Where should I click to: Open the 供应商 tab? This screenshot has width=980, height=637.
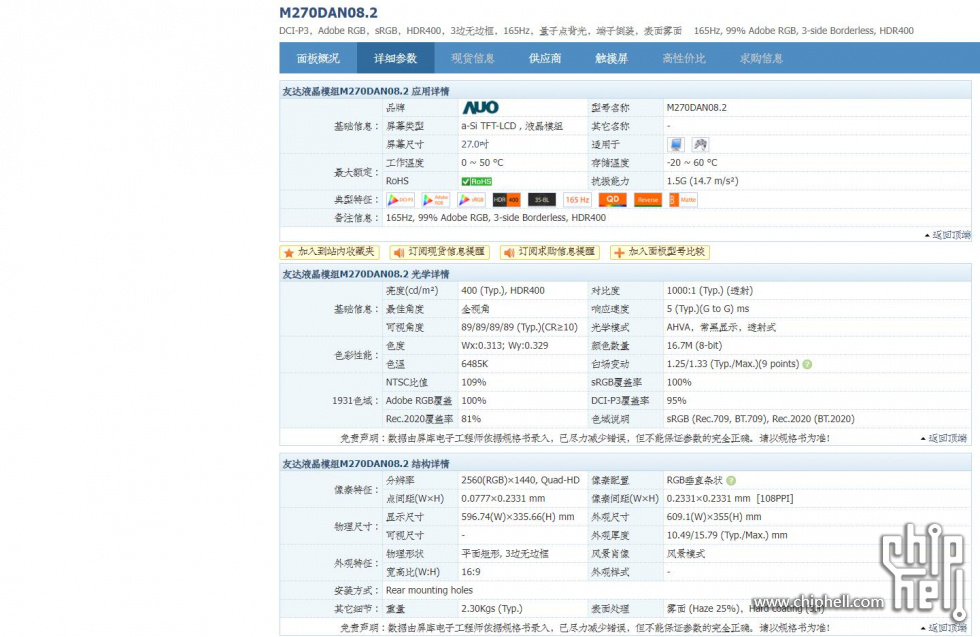click(x=545, y=58)
